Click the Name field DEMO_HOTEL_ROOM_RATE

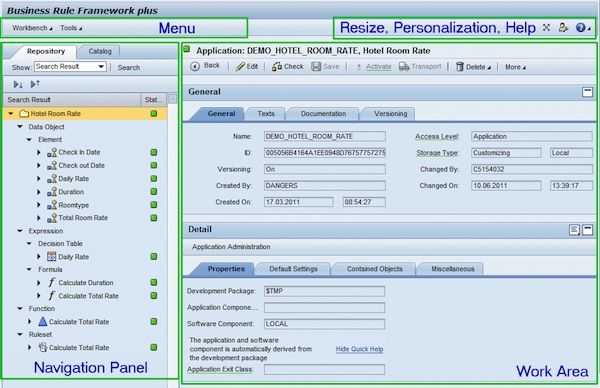[325, 137]
